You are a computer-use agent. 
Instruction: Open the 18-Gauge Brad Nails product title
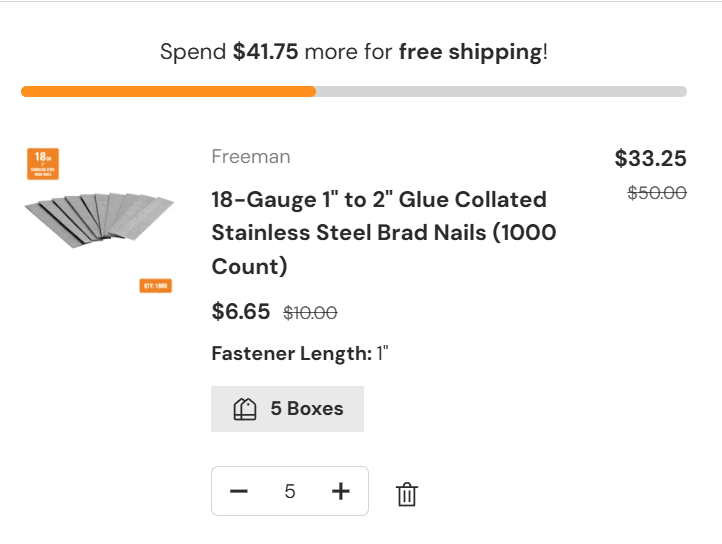pos(383,232)
